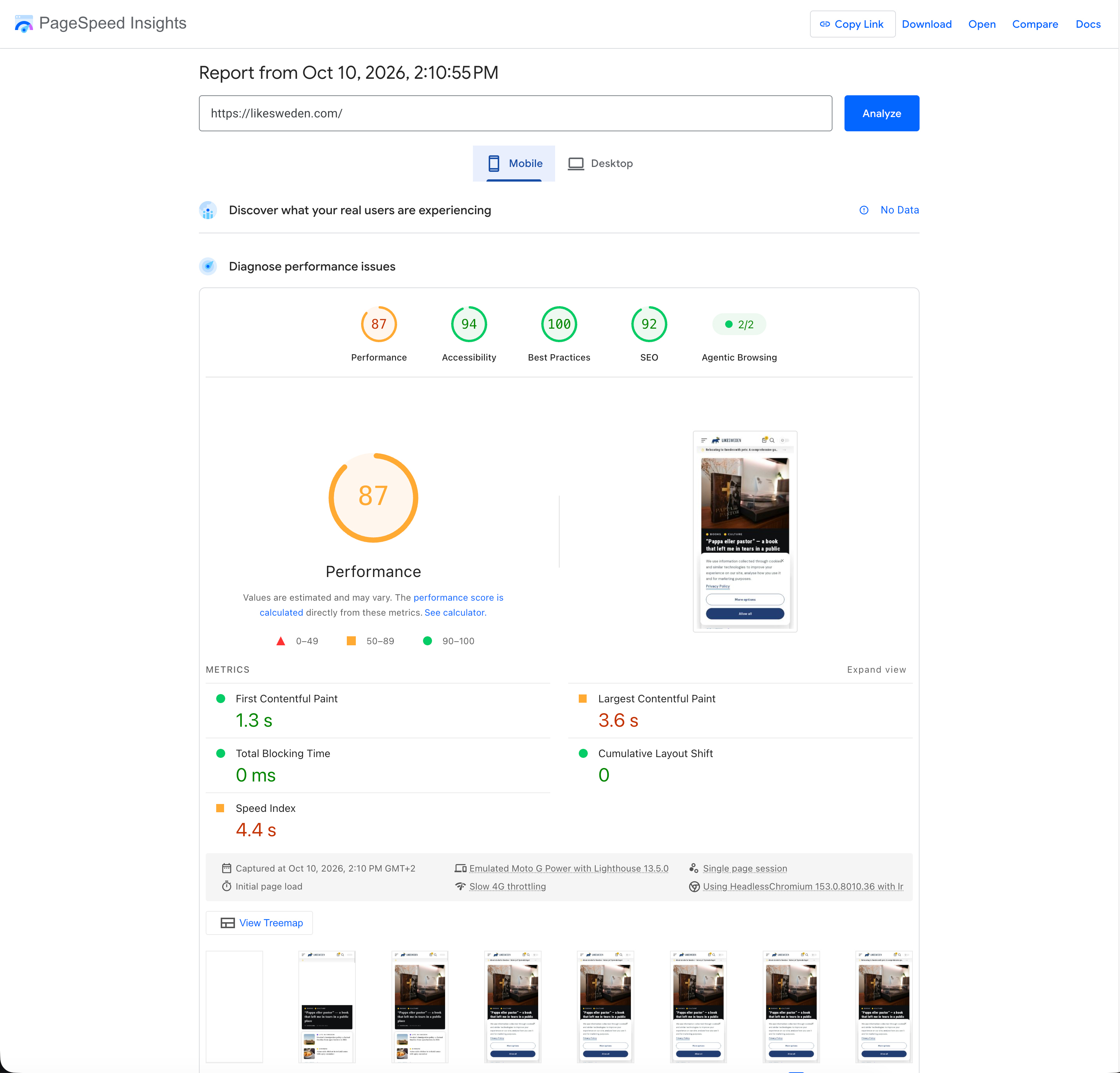This screenshot has height=1073, width=1120.
Task: Jump to Best Practices score gauge 100
Action: coord(559,324)
